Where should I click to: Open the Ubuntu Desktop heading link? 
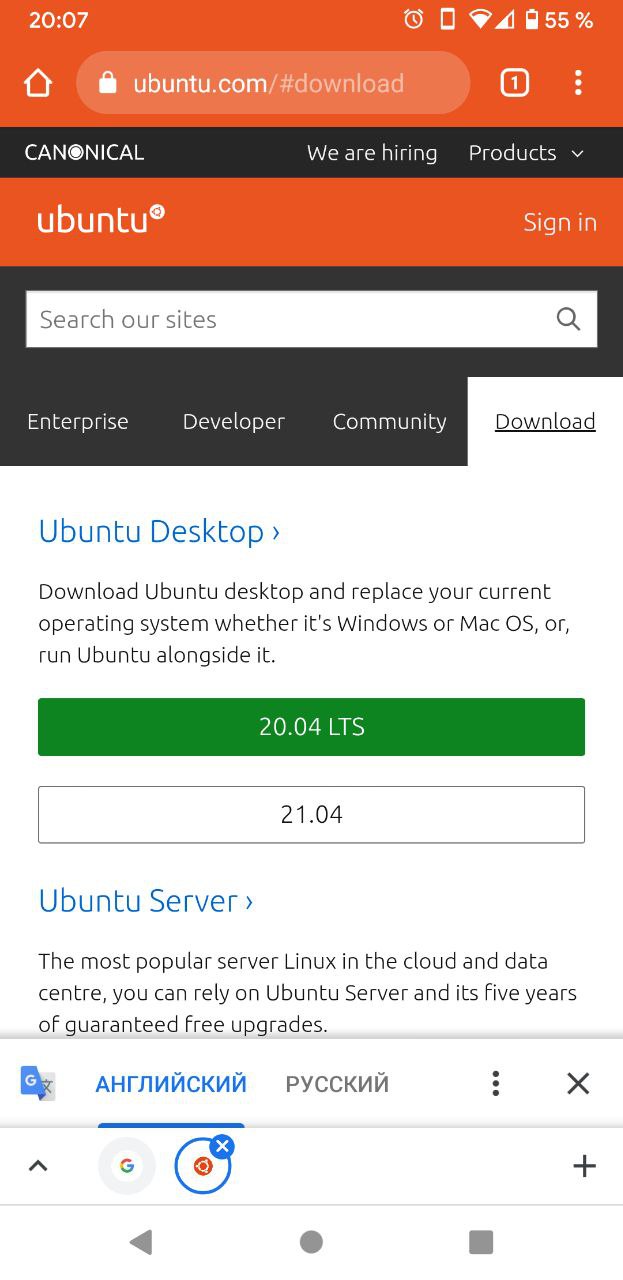(159, 531)
